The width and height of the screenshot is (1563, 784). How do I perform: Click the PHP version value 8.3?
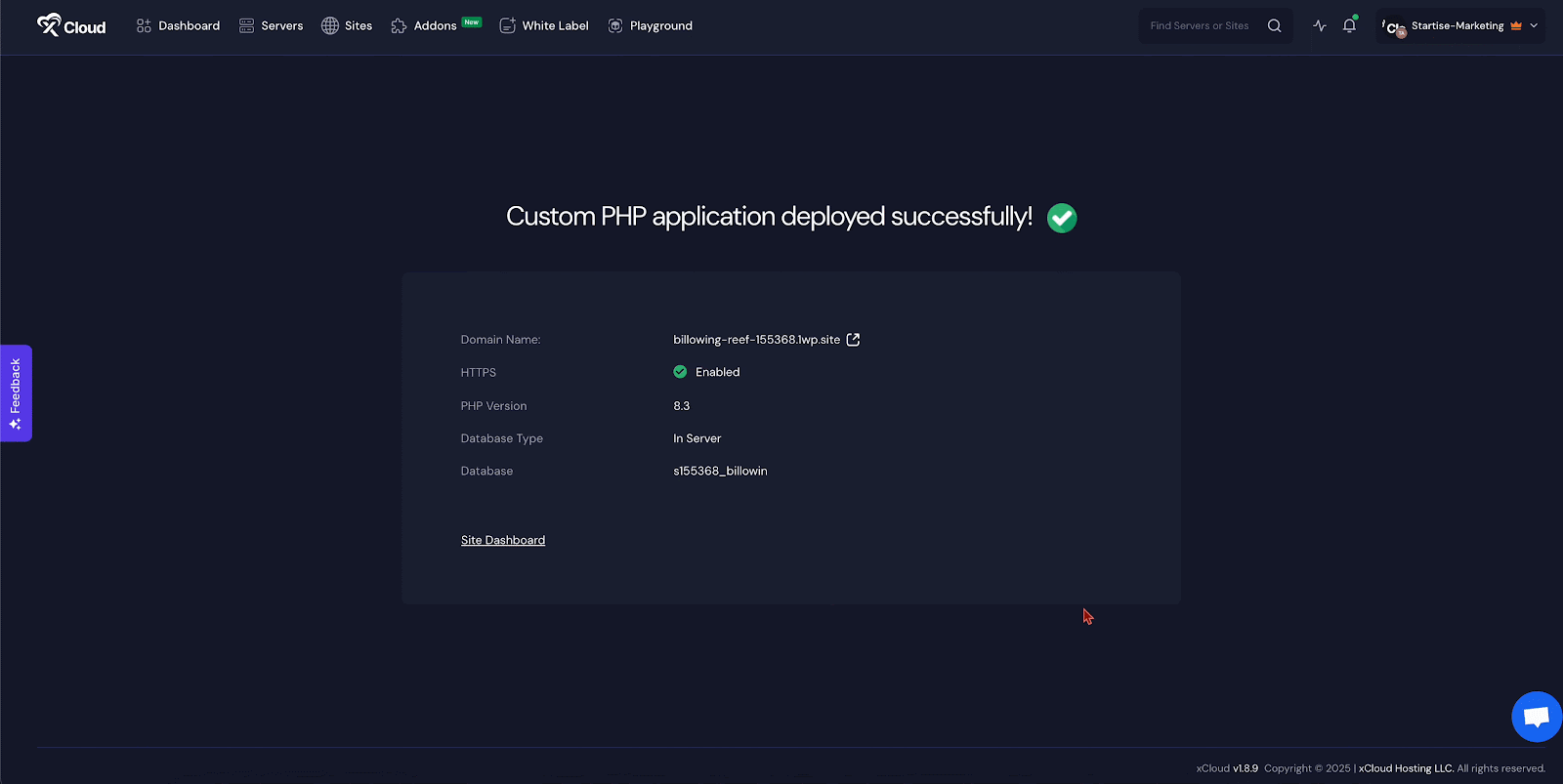(x=682, y=406)
